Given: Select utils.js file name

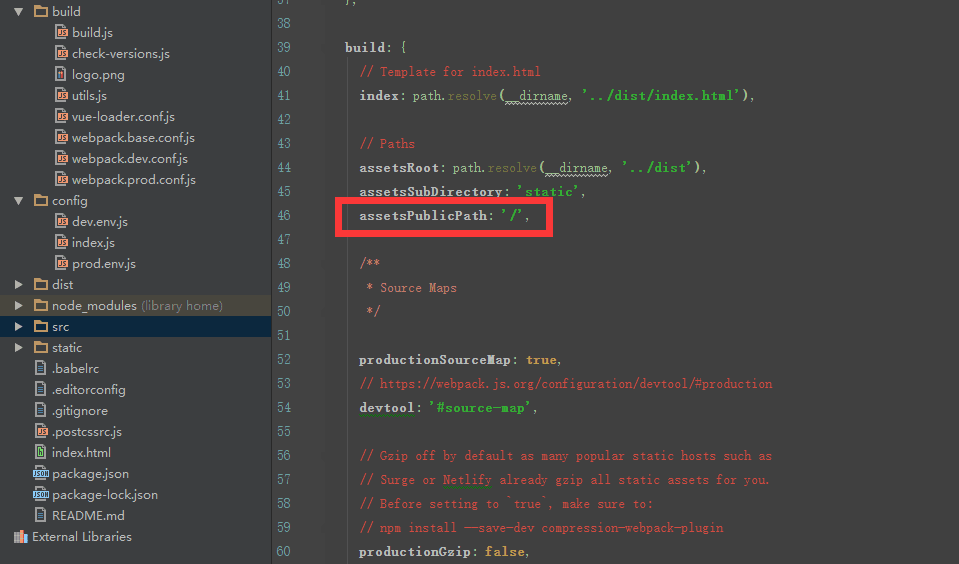Looking at the screenshot, I should (89, 95).
